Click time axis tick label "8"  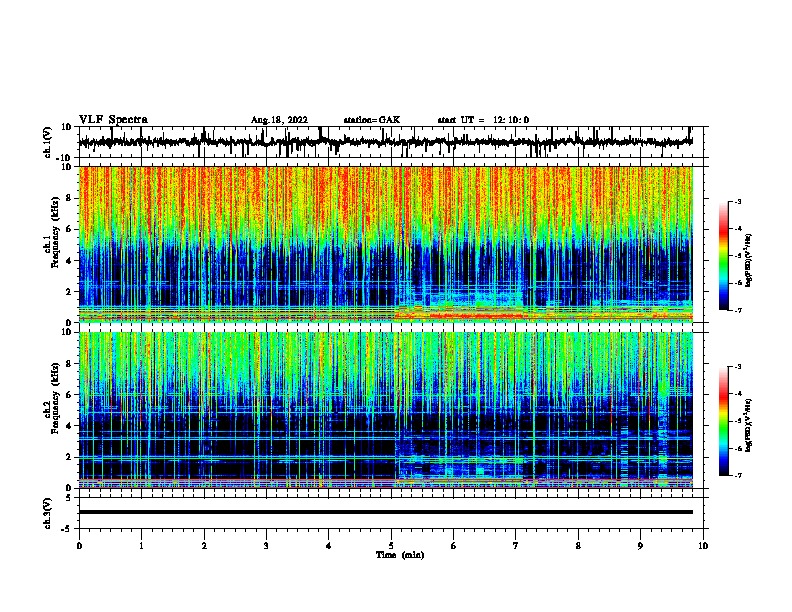pos(578,545)
